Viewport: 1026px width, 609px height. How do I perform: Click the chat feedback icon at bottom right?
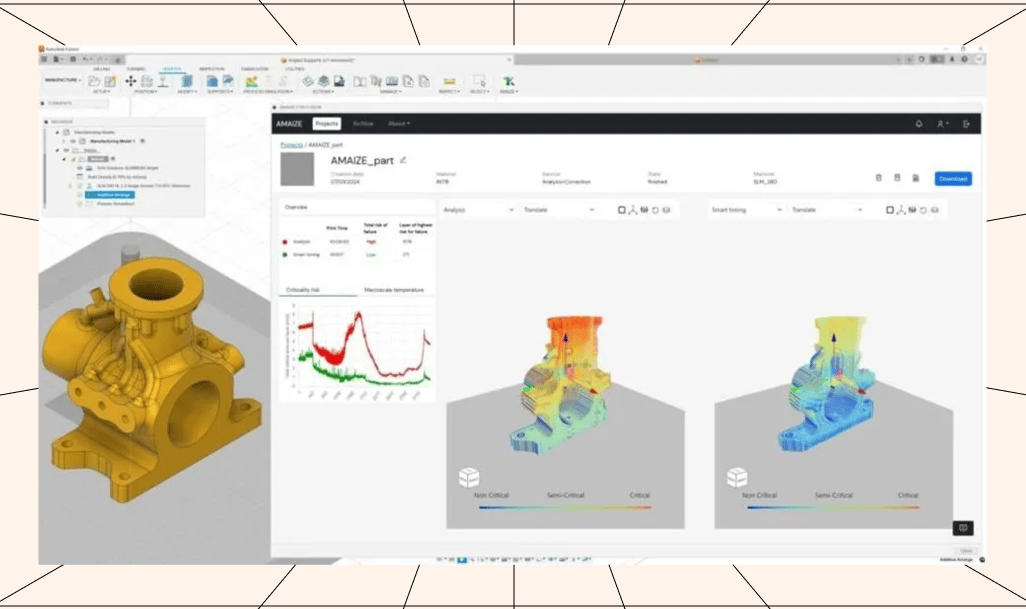(962, 528)
